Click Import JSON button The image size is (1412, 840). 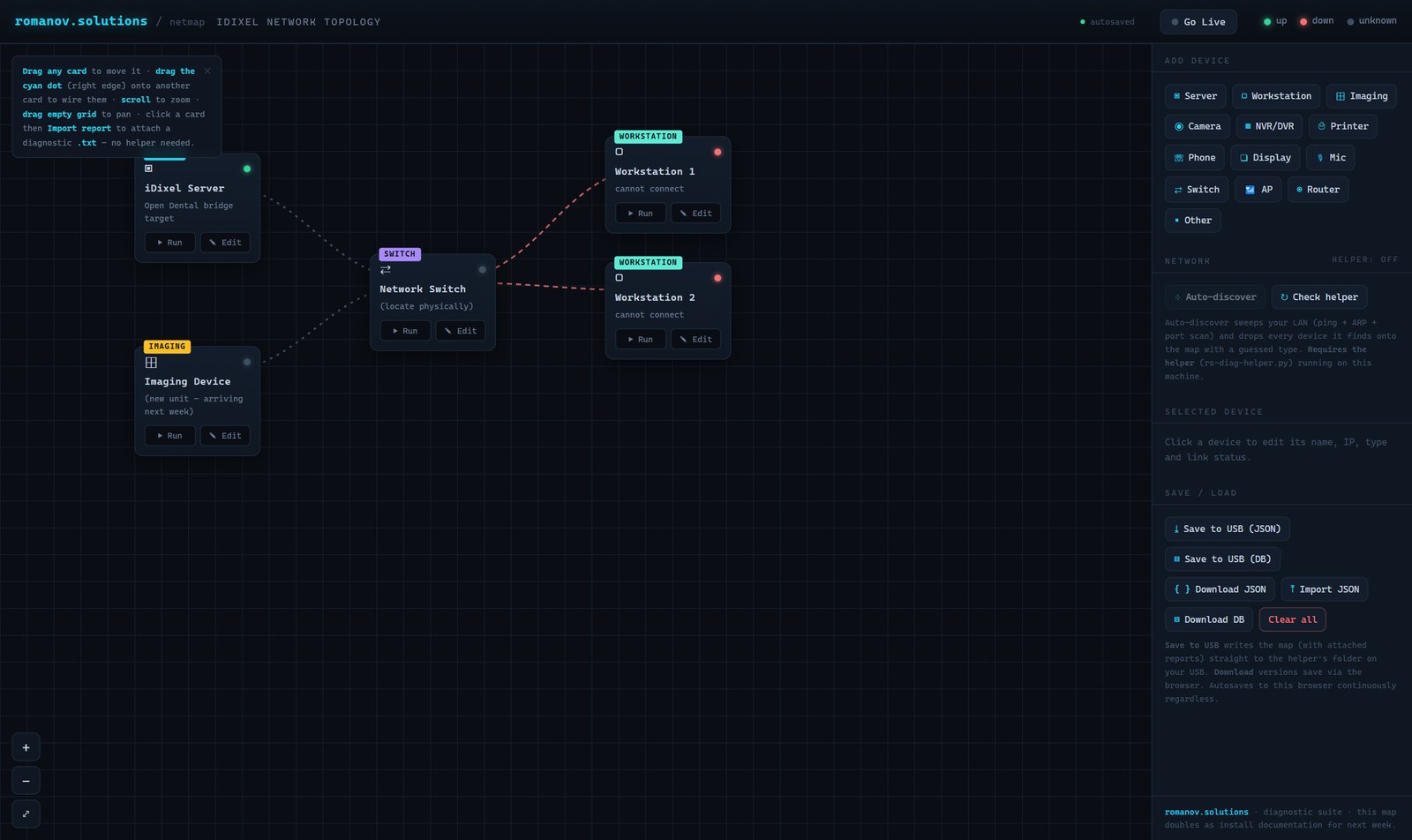1324,589
